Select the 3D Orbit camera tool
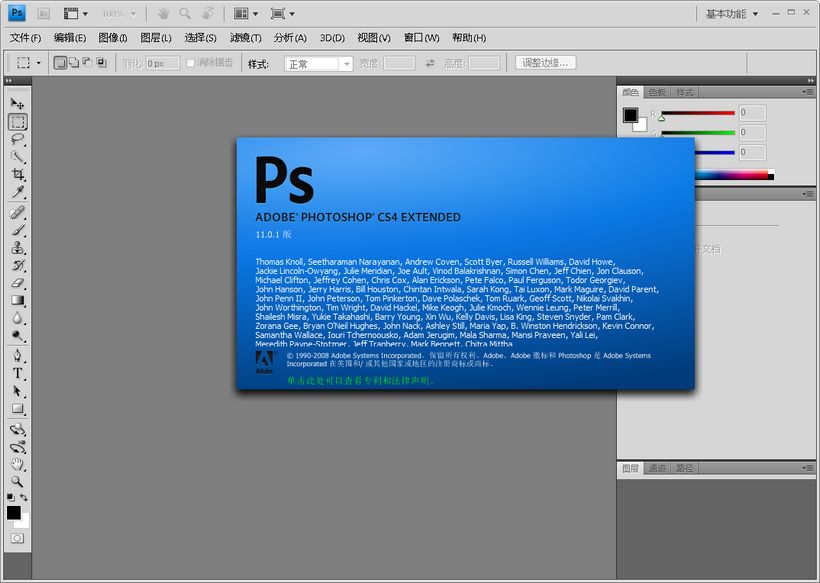 click(17, 447)
